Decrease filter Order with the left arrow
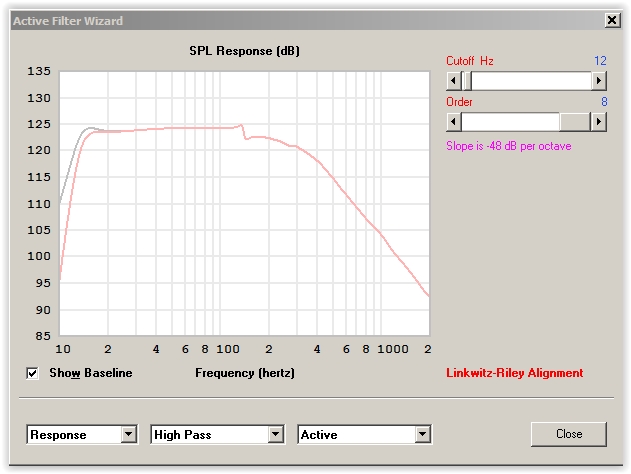Image resolution: width=631 pixels, height=474 pixels. (454, 121)
